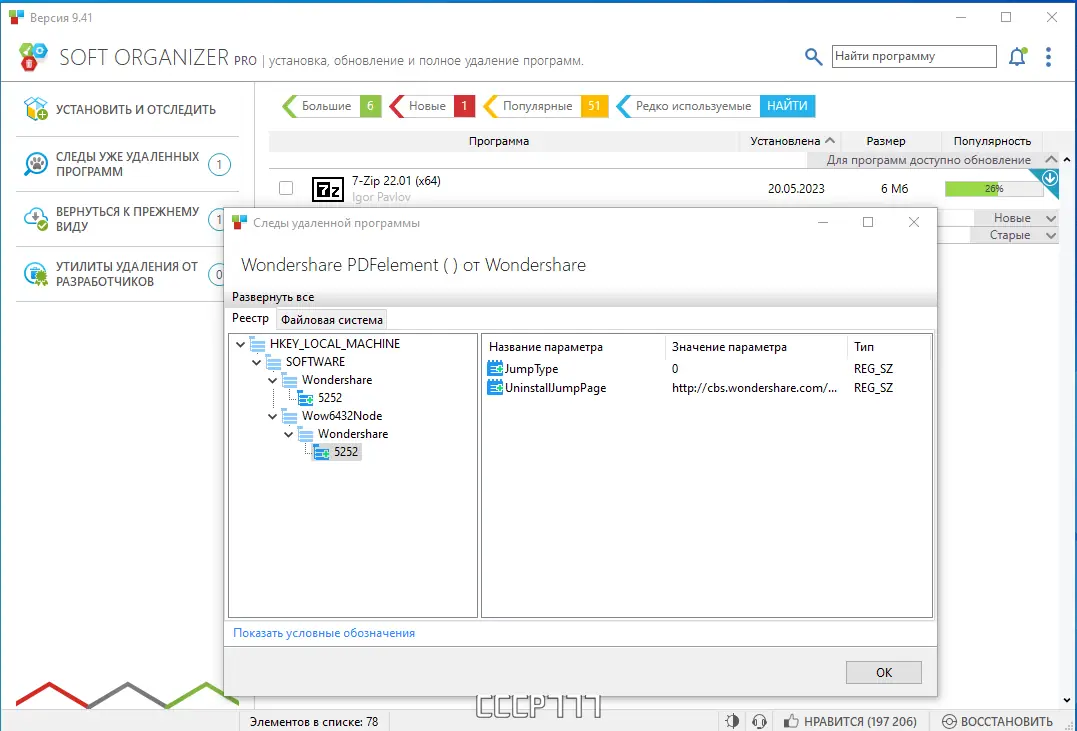Switch to the Реестр tab
The height and width of the screenshot is (731, 1077).
250,318
